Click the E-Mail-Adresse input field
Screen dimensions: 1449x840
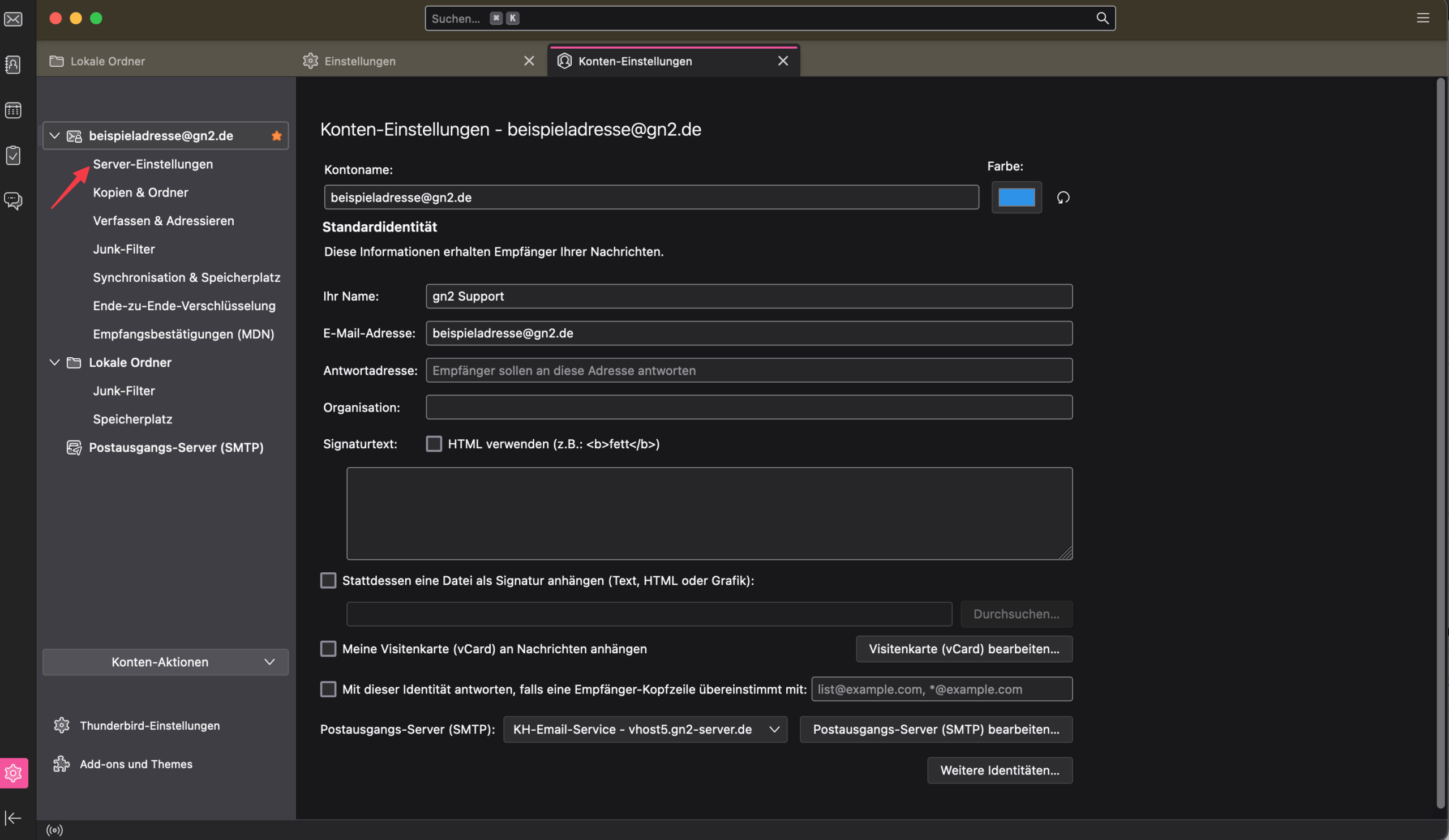(749, 333)
